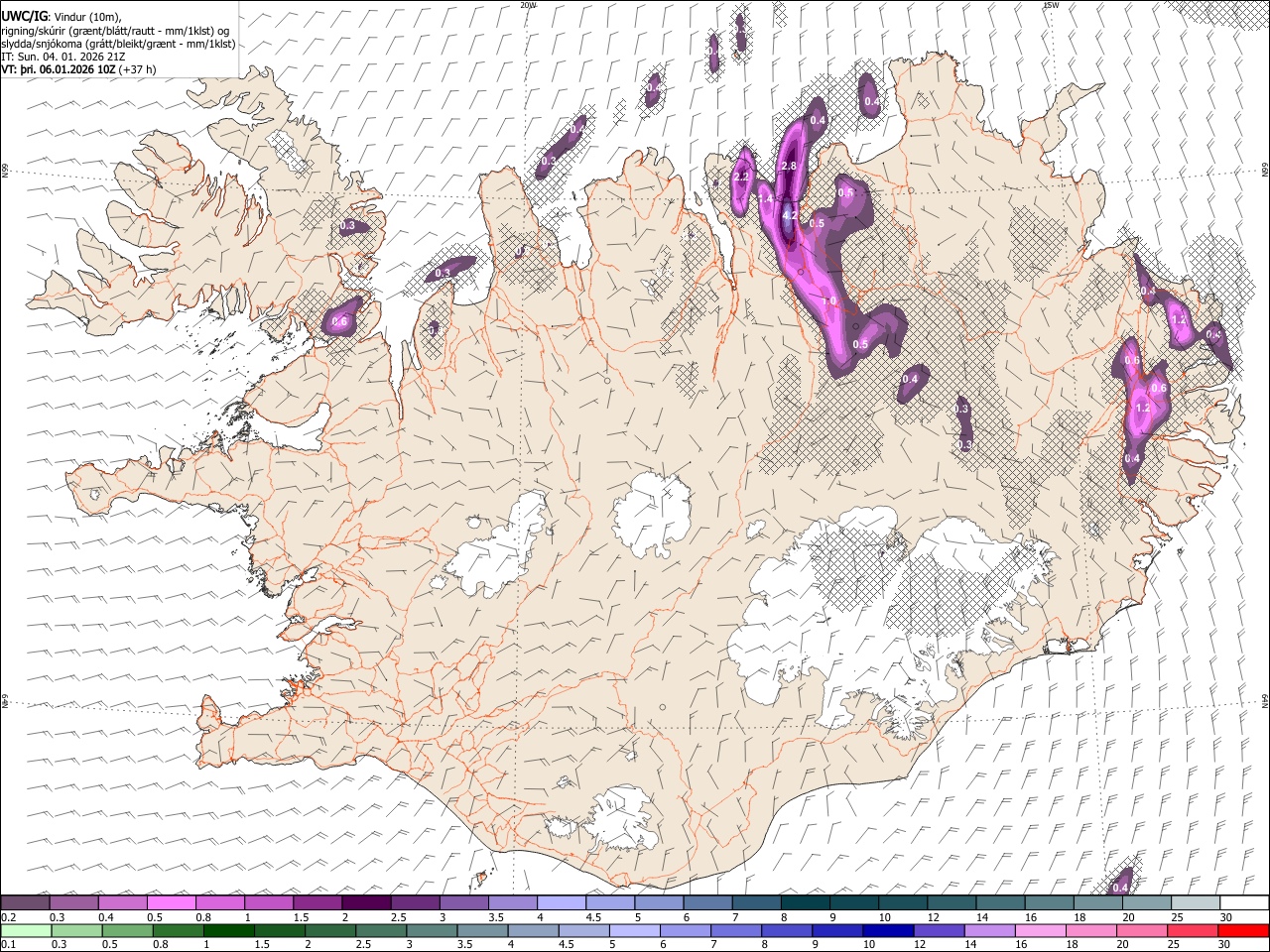Click the 0.6 value in the Westfjords area
The width and height of the screenshot is (1270, 952).
(339, 321)
